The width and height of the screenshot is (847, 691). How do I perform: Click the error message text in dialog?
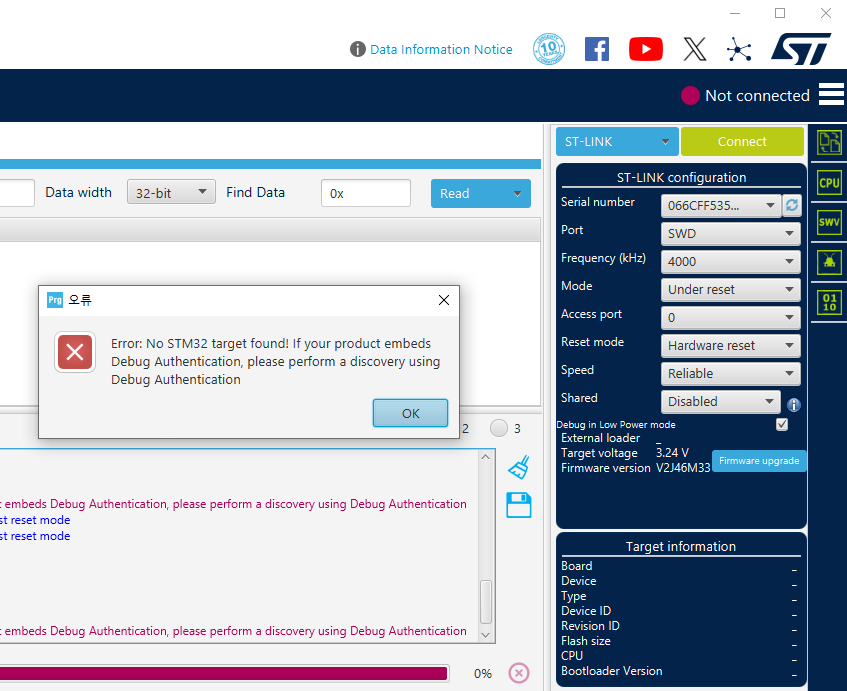pos(275,361)
